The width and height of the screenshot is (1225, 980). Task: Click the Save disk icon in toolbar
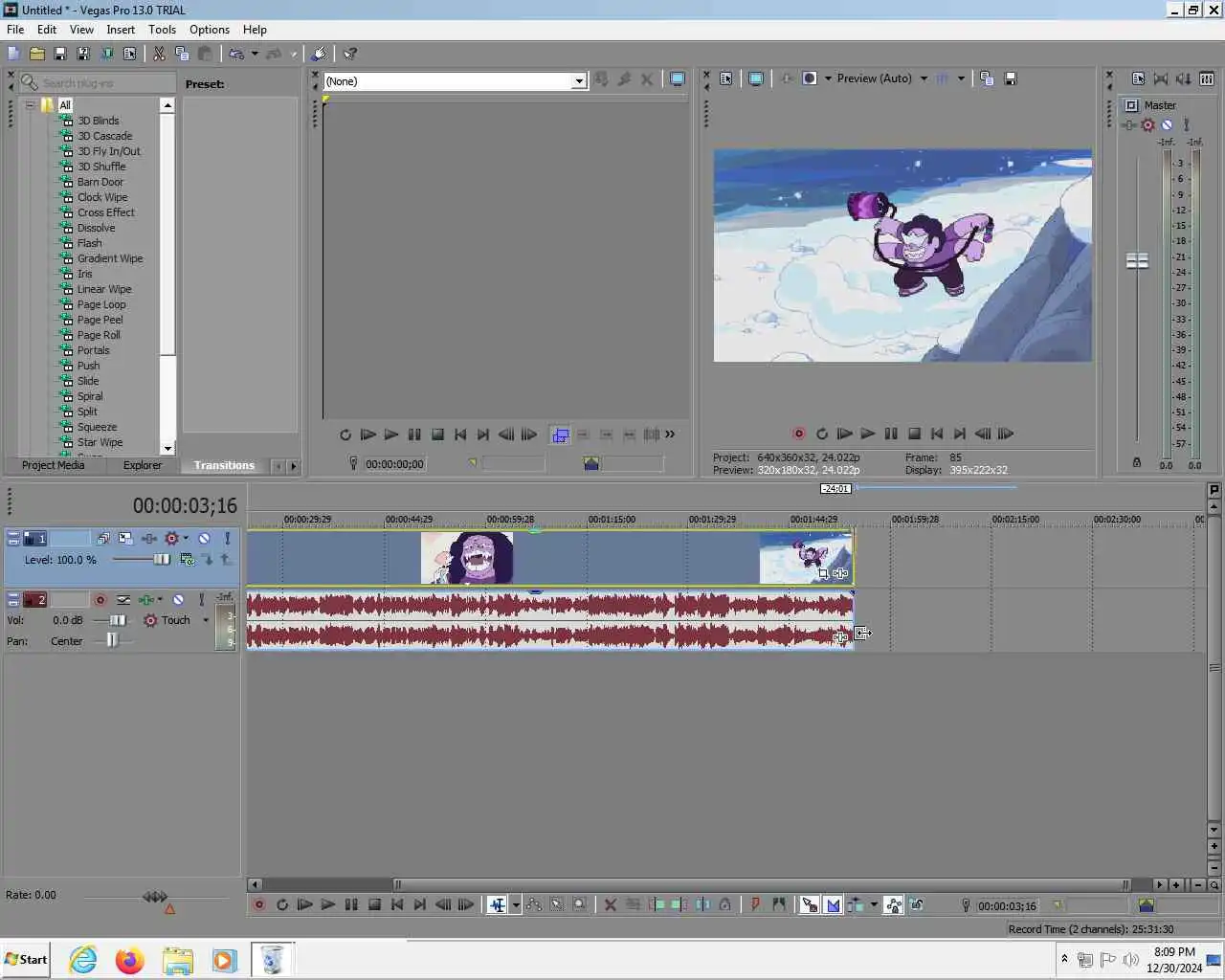click(60, 54)
